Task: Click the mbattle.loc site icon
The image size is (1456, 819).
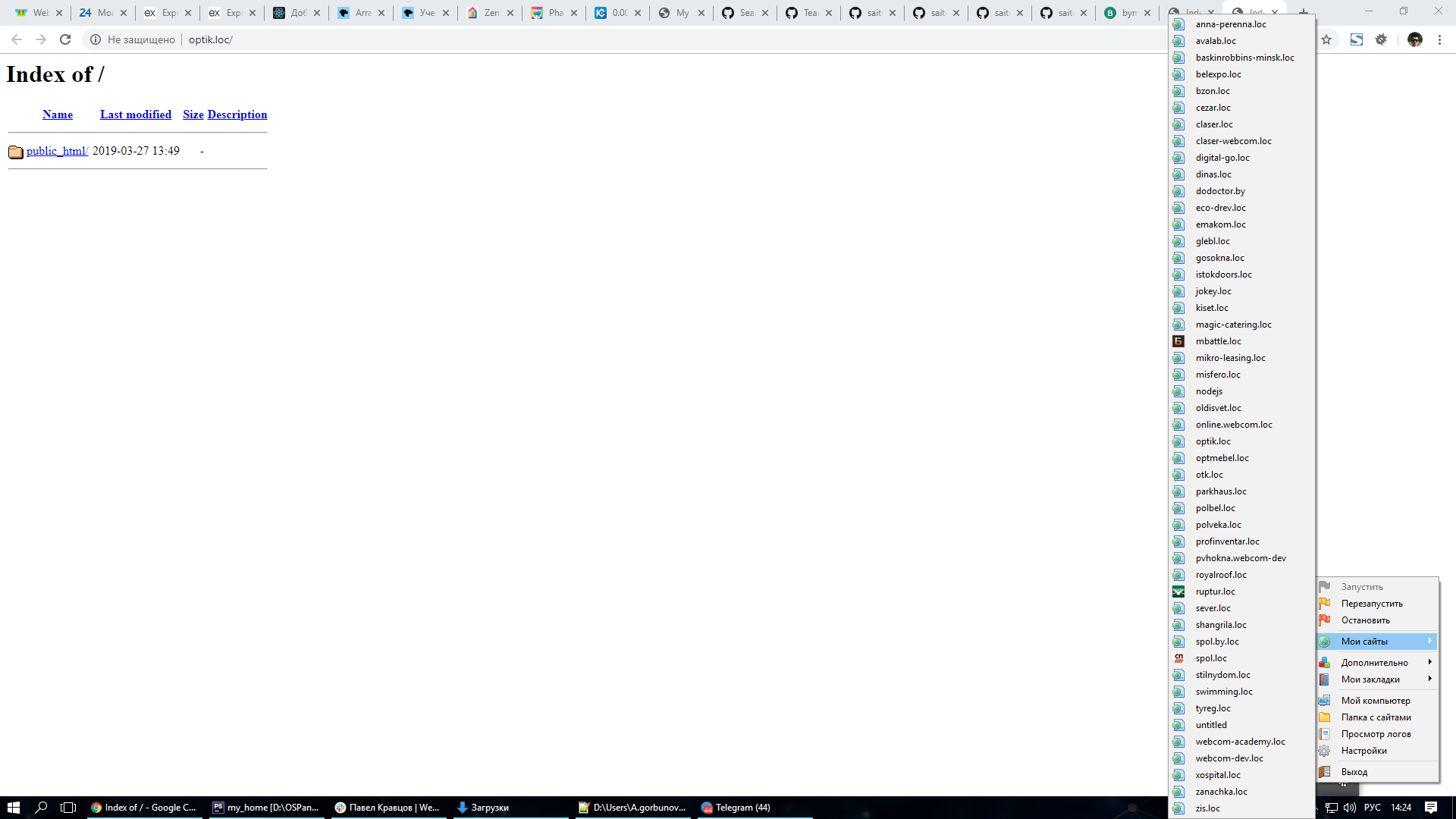Action: (x=1178, y=341)
